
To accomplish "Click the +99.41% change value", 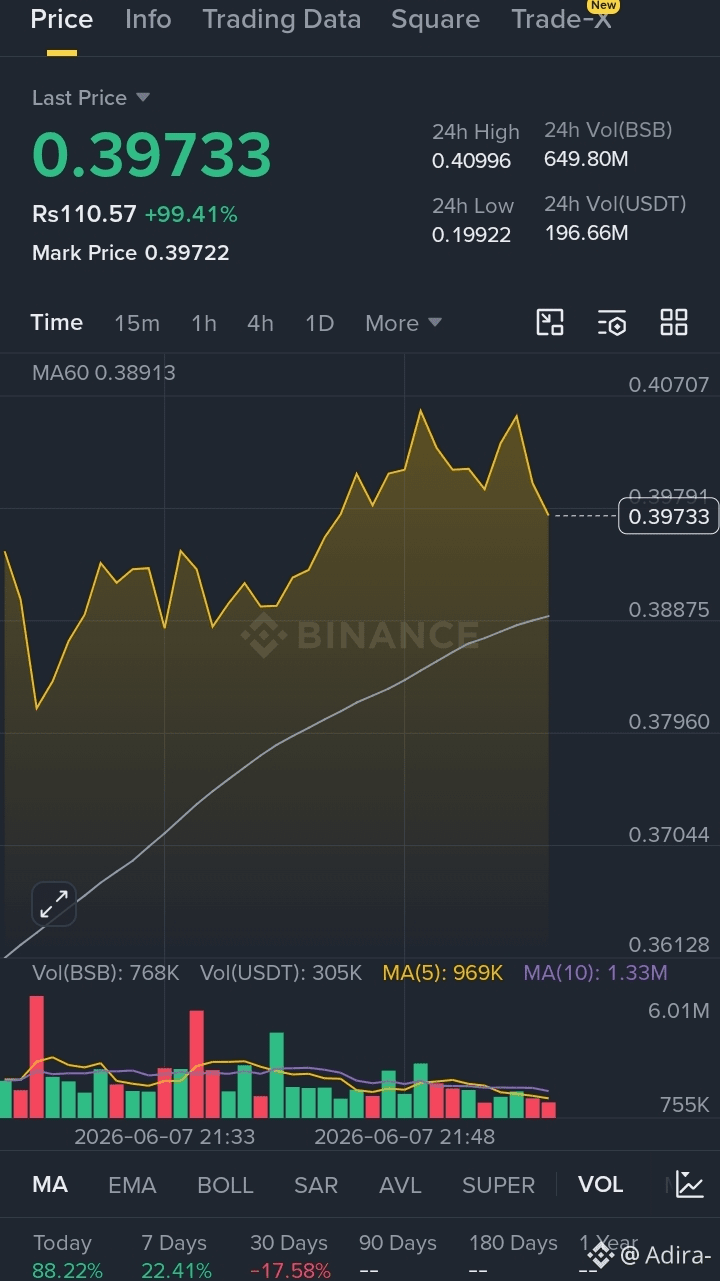I will coord(191,214).
